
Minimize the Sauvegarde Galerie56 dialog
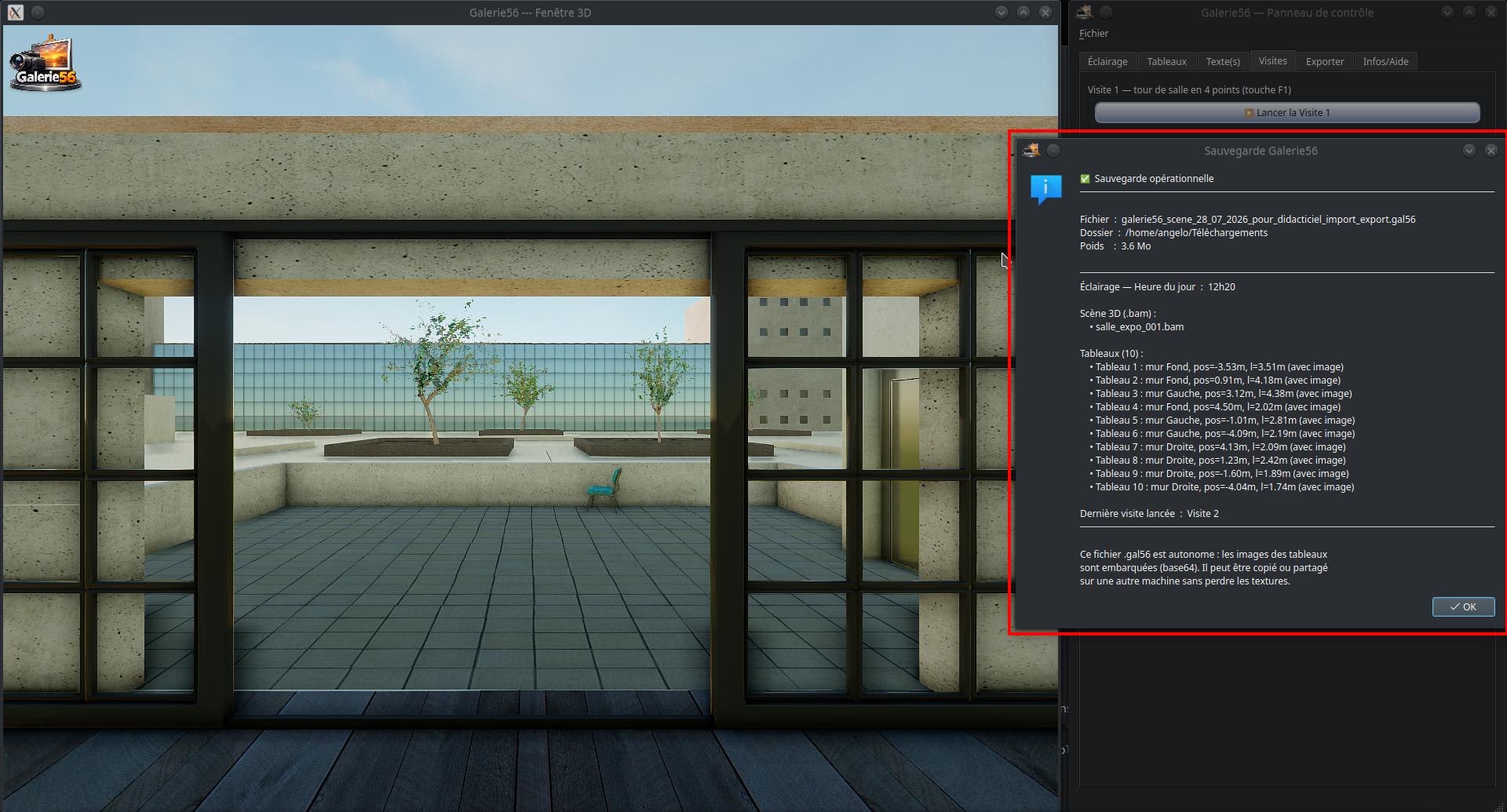click(x=1469, y=151)
